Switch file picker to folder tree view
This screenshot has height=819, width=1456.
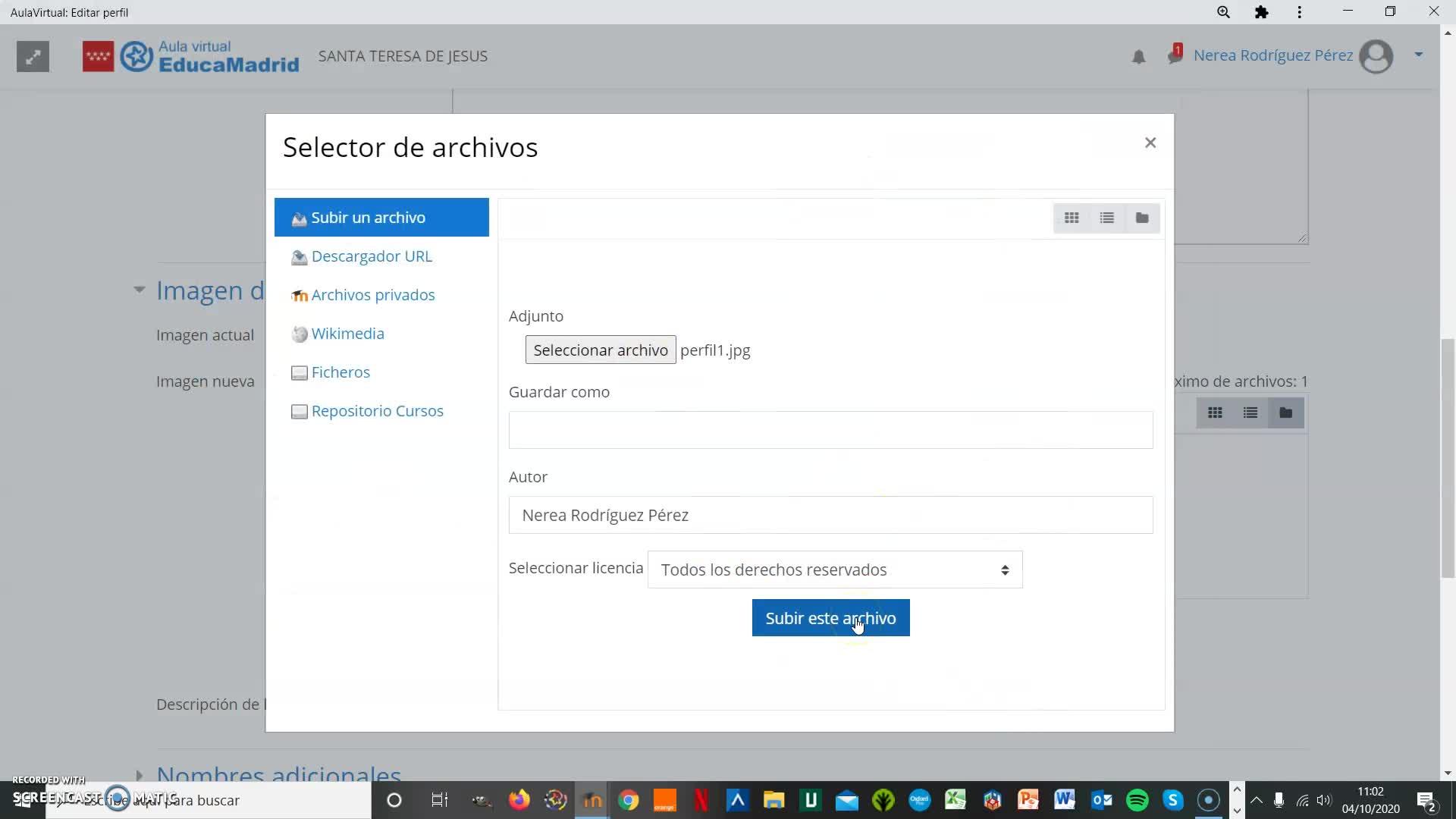pyautogui.click(x=1142, y=218)
